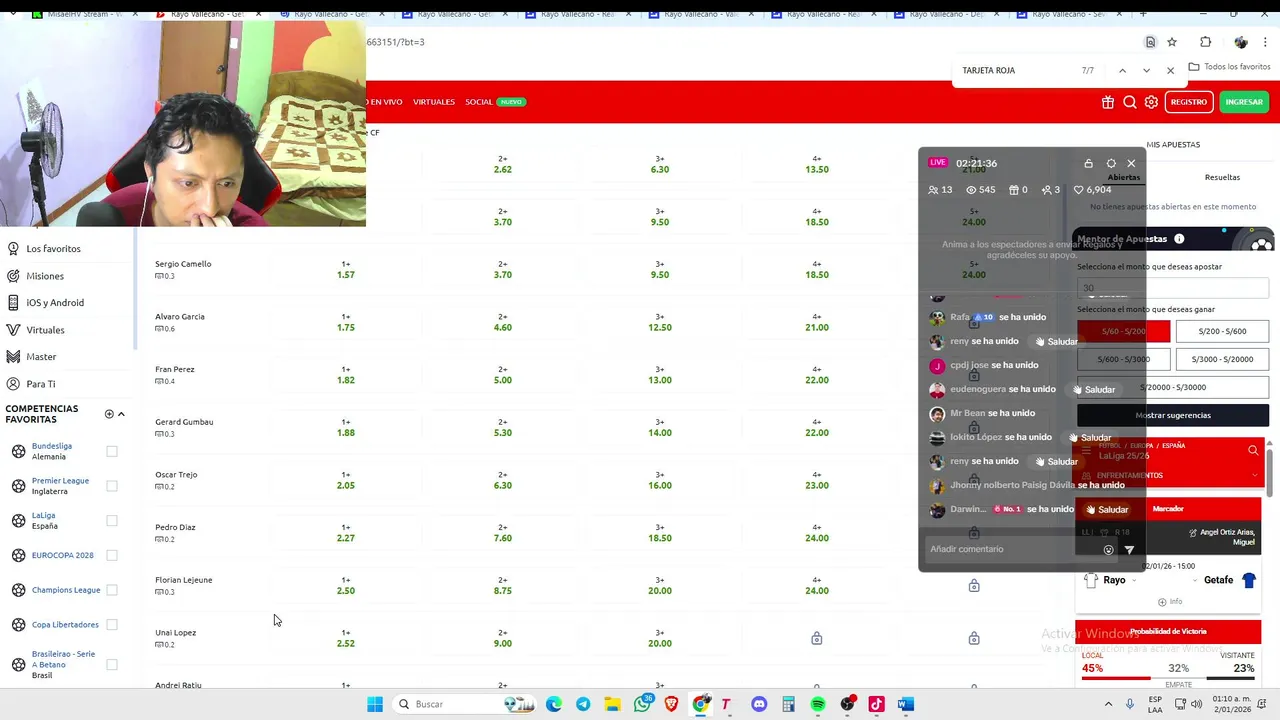Screen dimensions: 1280x720
Task: Send comment with paper plane icon
Action: pos(1129,549)
